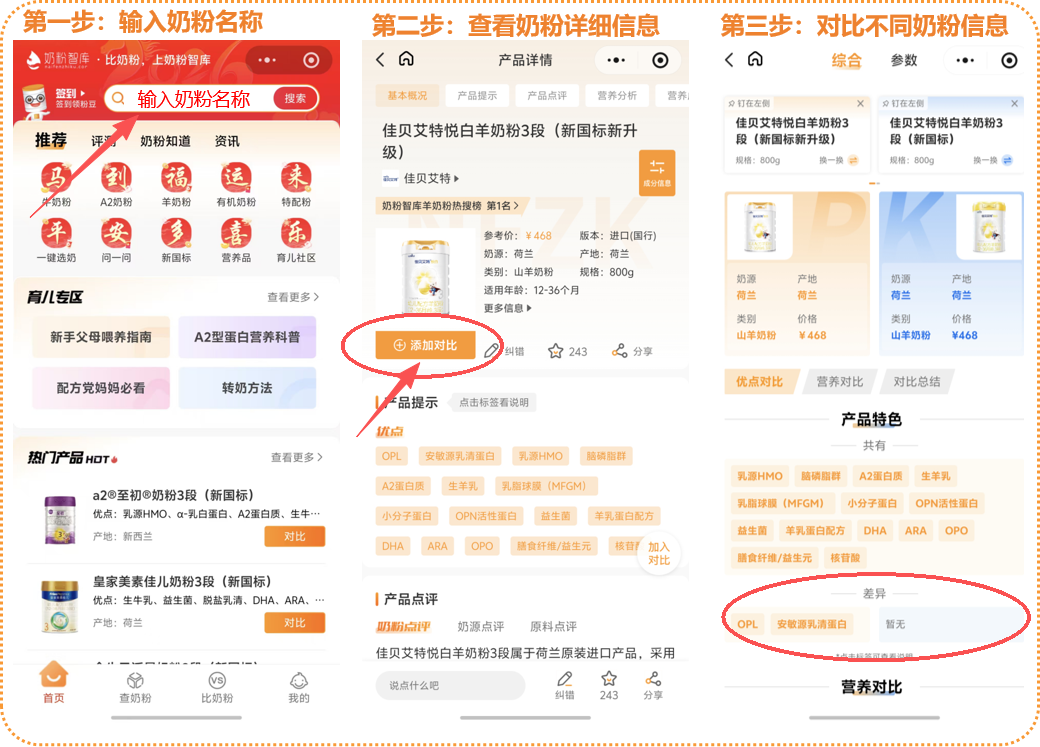
Task: Open A2型蛋白营养科普 card
Action: (x=247, y=337)
